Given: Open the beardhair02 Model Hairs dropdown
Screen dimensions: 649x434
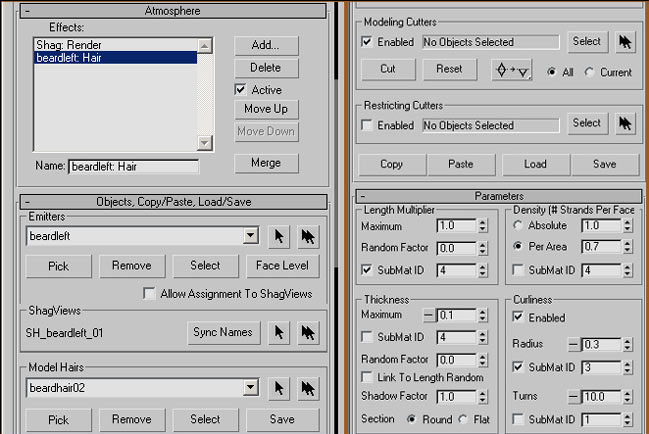Looking at the screenshot, I should click(x=251, y=387).
